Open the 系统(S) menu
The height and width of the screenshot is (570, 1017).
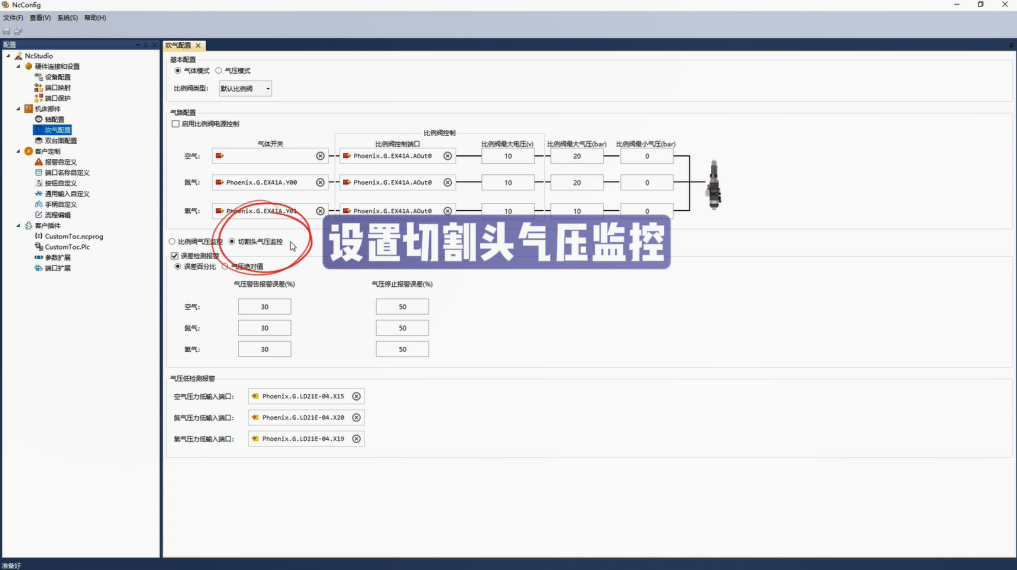pos(67,18)
